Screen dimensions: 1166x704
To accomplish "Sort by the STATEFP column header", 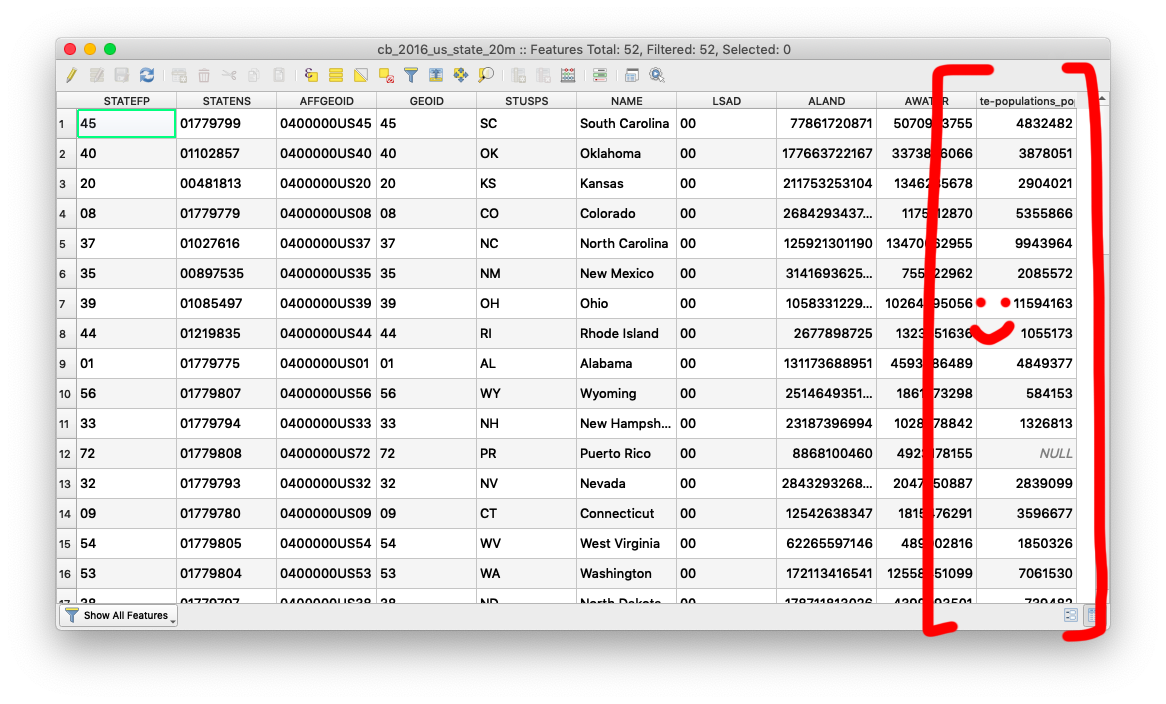I will (x=126, y=100).
